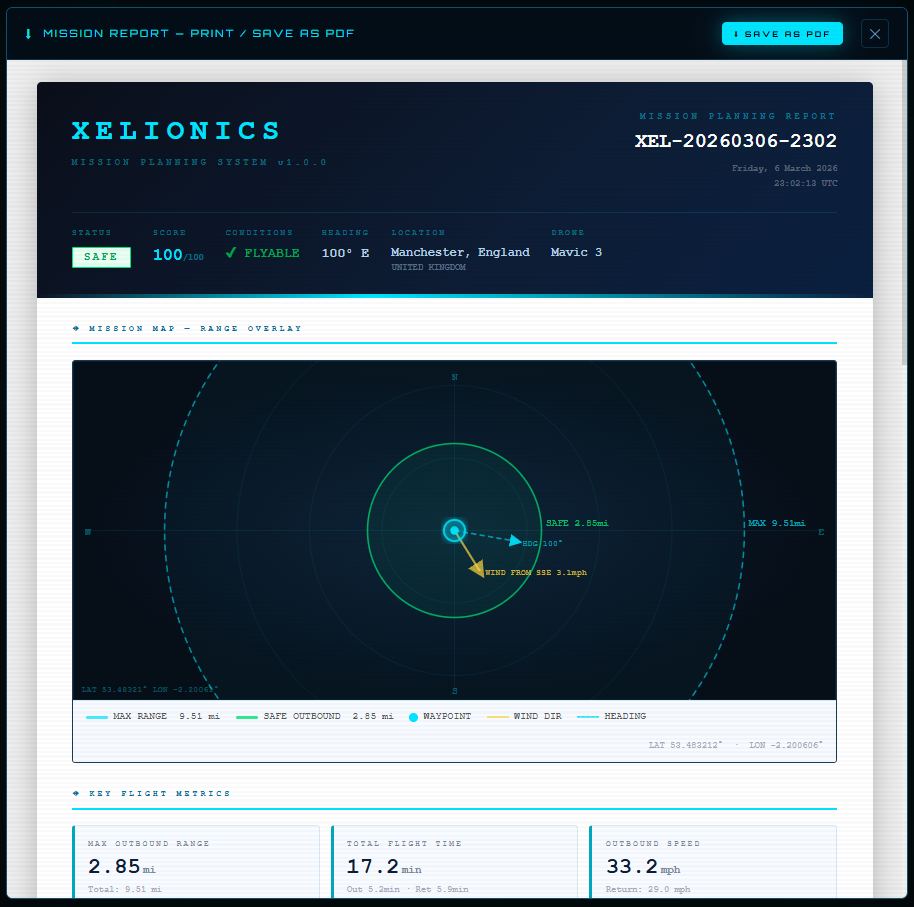Select report ID XEL-20260306-2302
This screenshot has height=907, width=914.
[736, 140]
